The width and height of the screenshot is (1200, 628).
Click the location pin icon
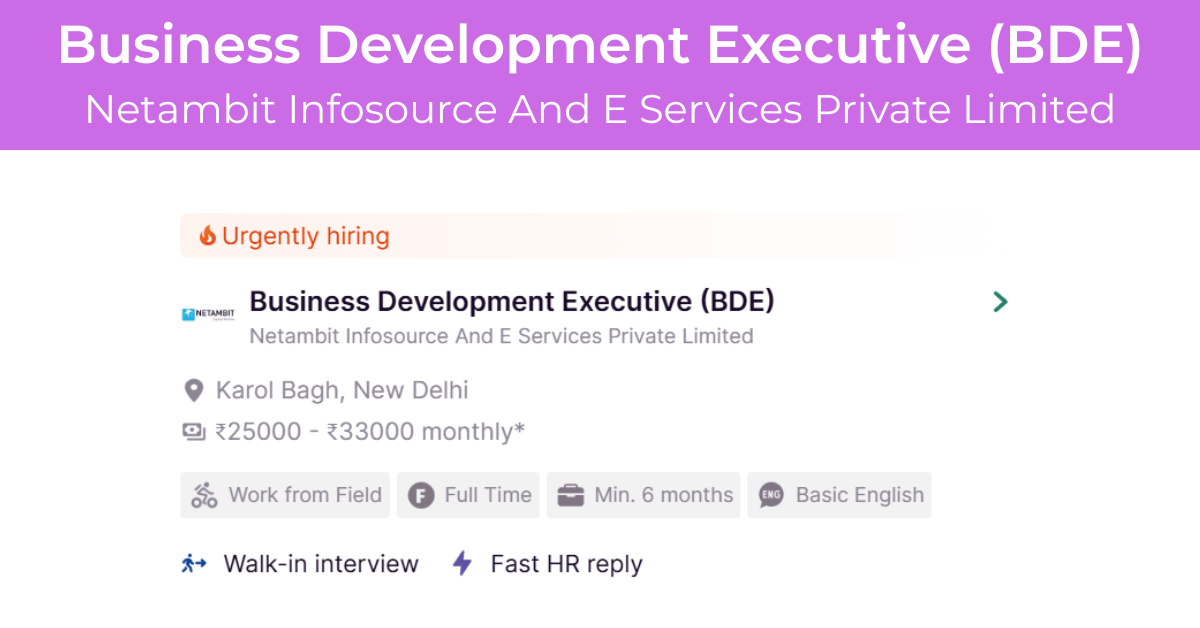pyautogui.click(x=193, y=390)
